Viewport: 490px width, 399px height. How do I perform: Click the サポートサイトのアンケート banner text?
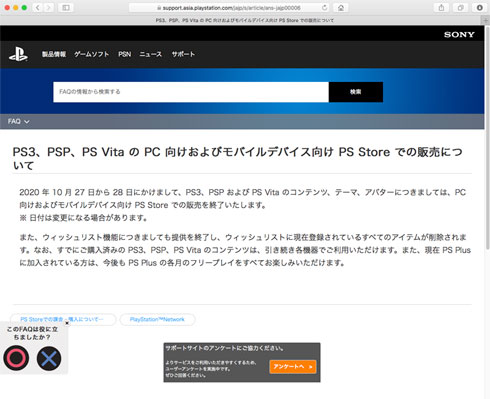pos(225,348)
